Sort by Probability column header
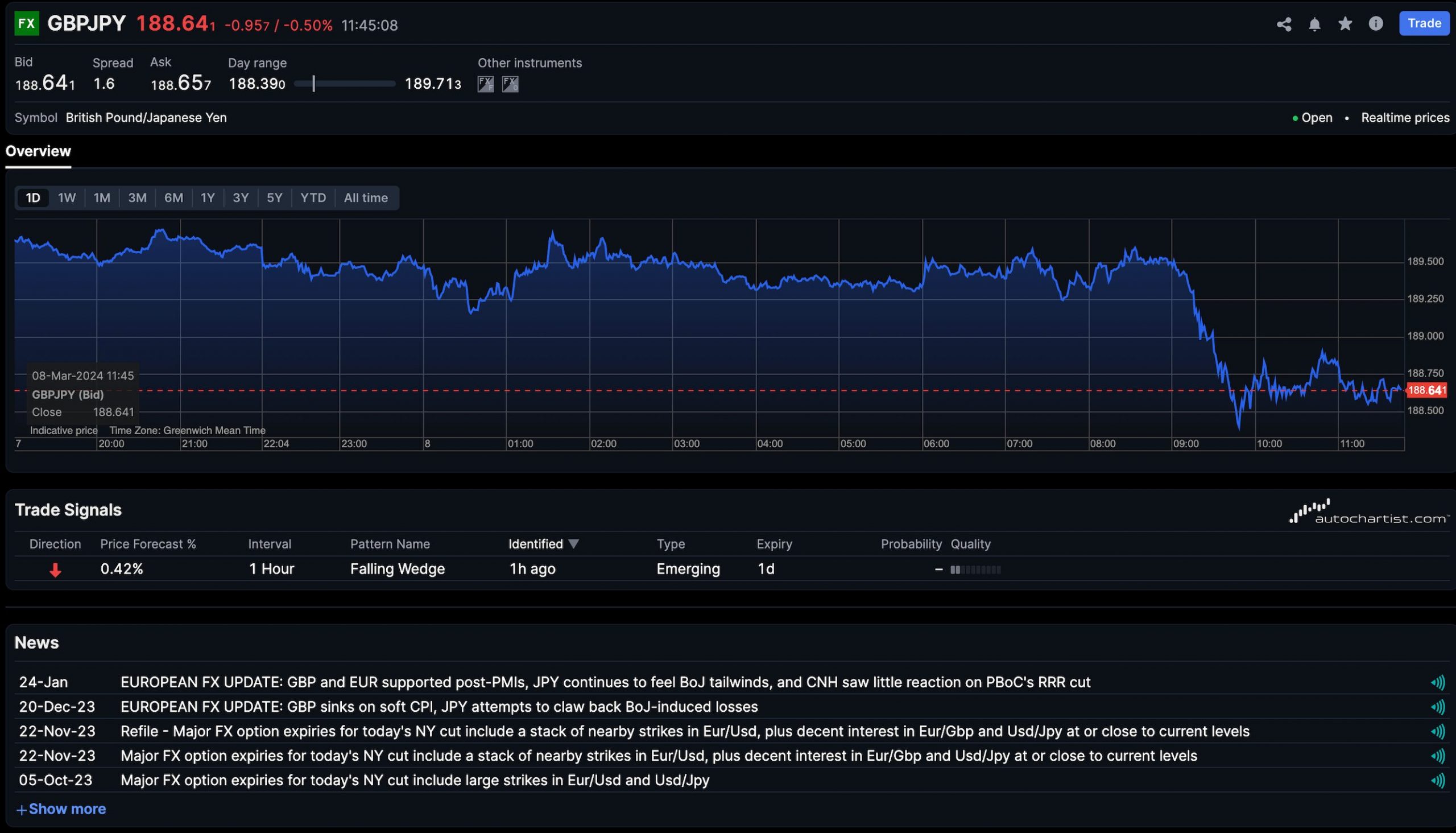1456x833 pixels. tap(911, 544)
